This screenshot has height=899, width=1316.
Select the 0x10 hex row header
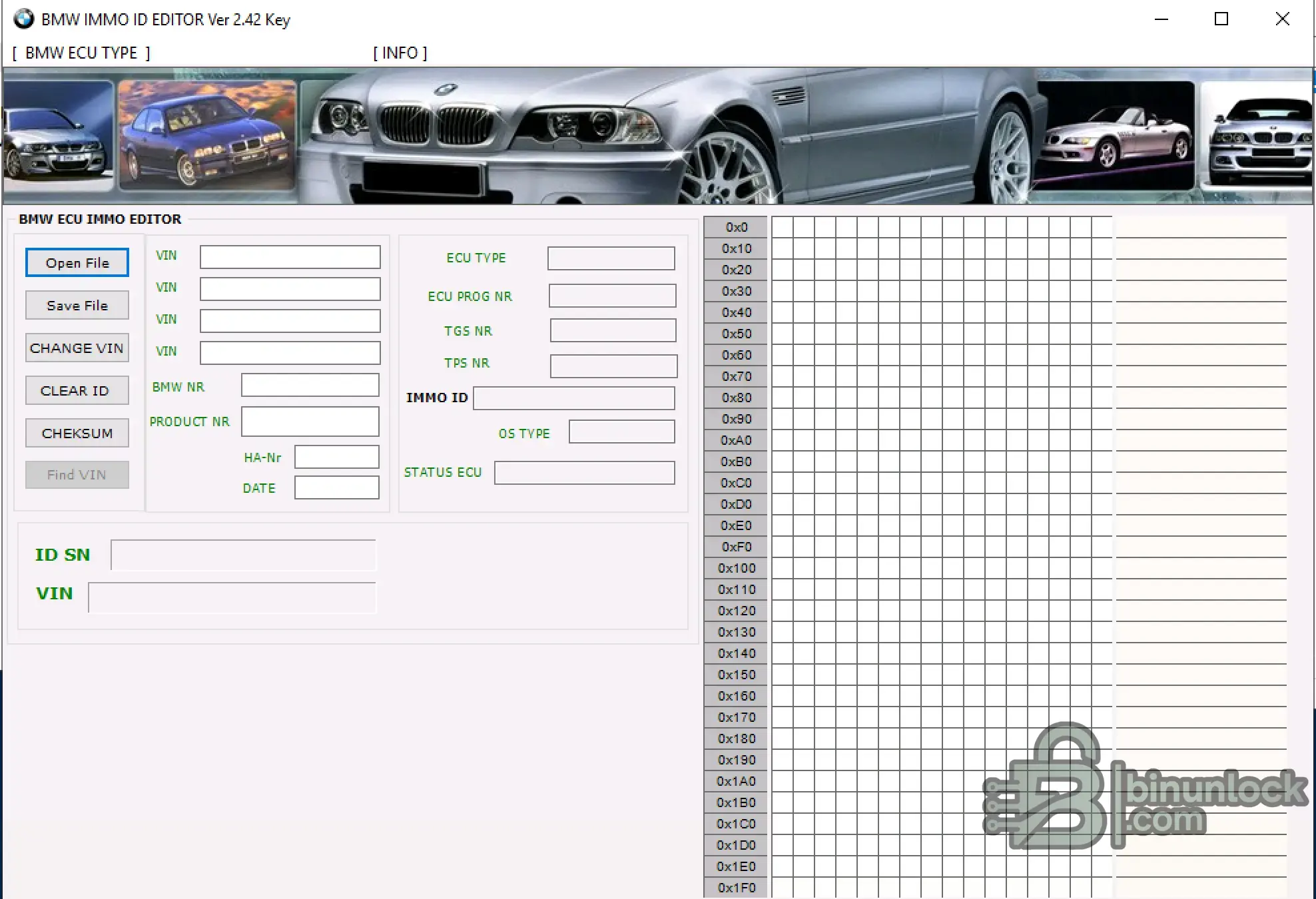pos(736,248)
